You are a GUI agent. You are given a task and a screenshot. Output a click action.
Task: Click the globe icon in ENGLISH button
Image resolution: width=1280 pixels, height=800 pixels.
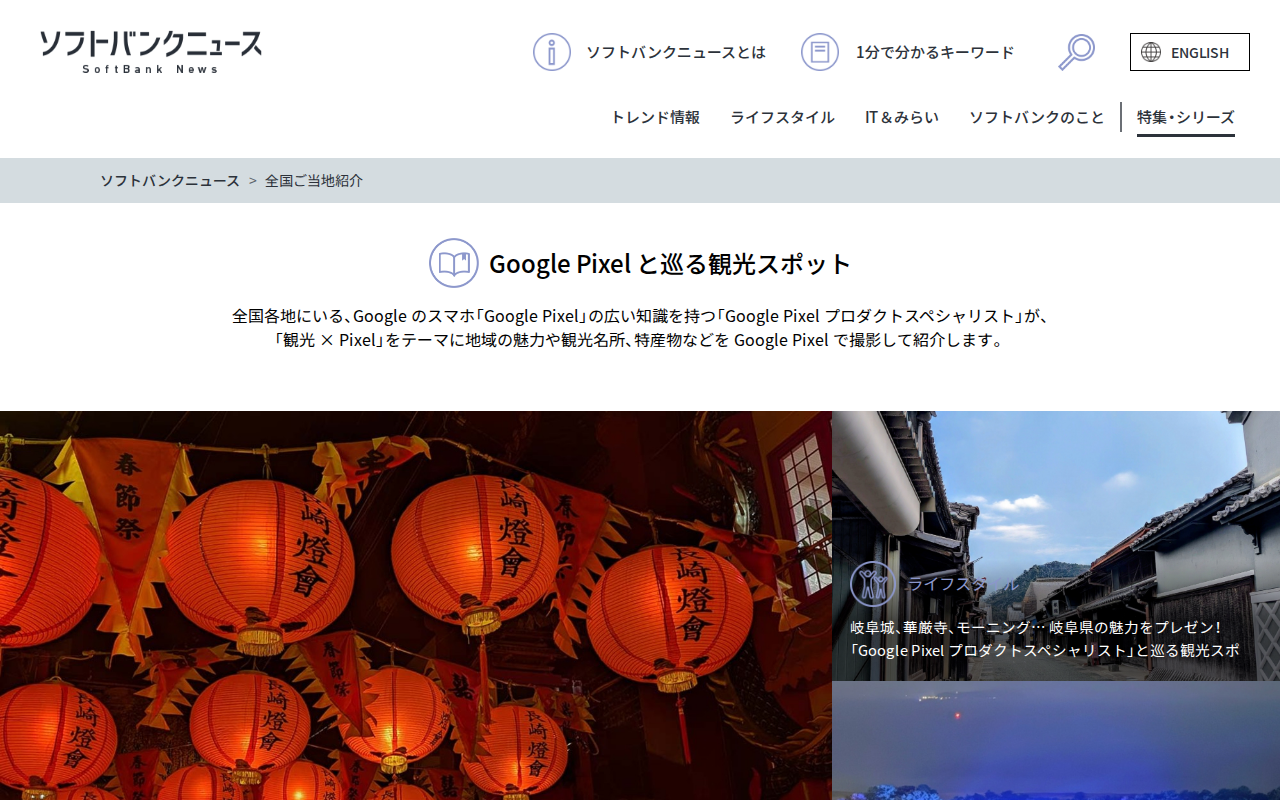click(x=1151, y=52)
